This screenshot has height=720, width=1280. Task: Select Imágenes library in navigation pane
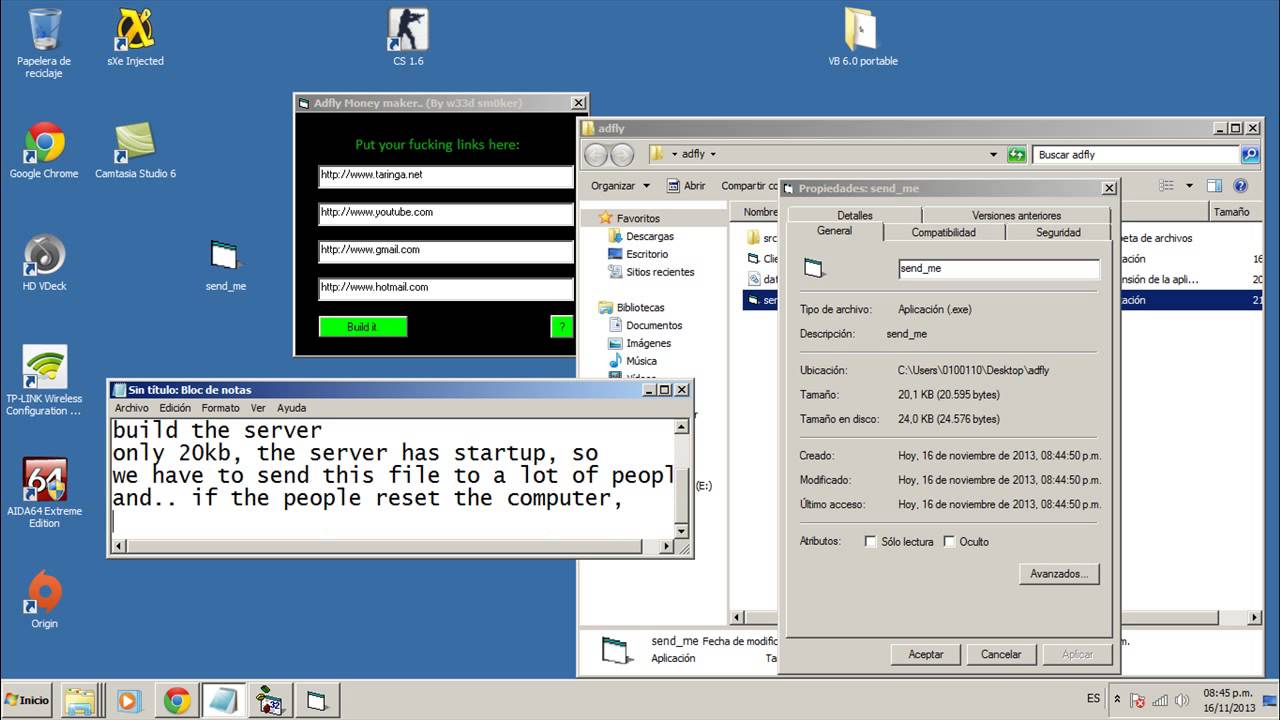click(x=648, y=343)
